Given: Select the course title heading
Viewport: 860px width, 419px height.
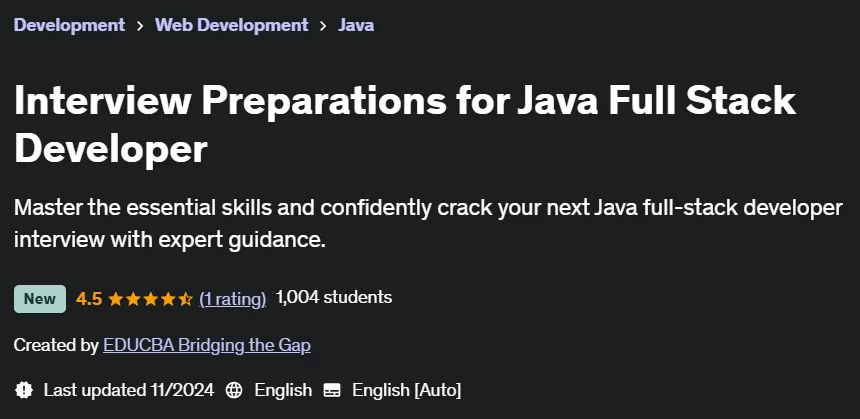Looking at the screenshot, I should 405,124.
